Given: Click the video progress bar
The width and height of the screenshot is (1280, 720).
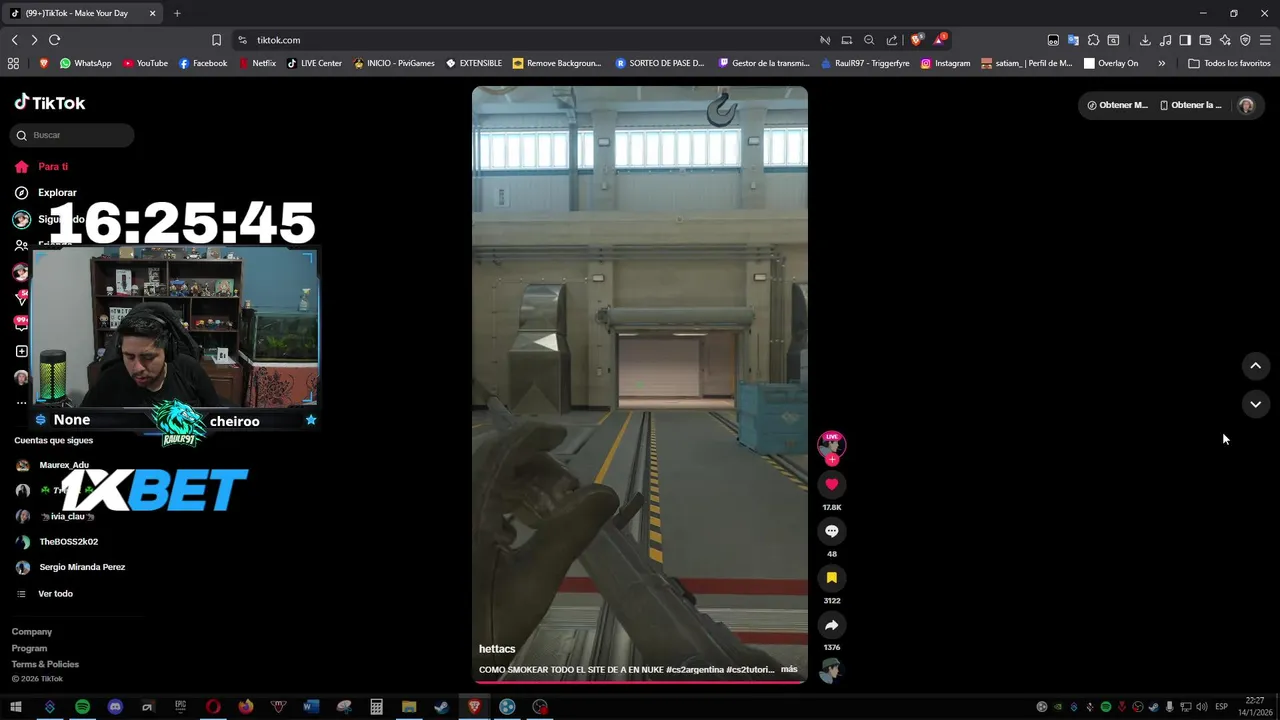Looking at the screenshot, I should (x=640, y=682).
